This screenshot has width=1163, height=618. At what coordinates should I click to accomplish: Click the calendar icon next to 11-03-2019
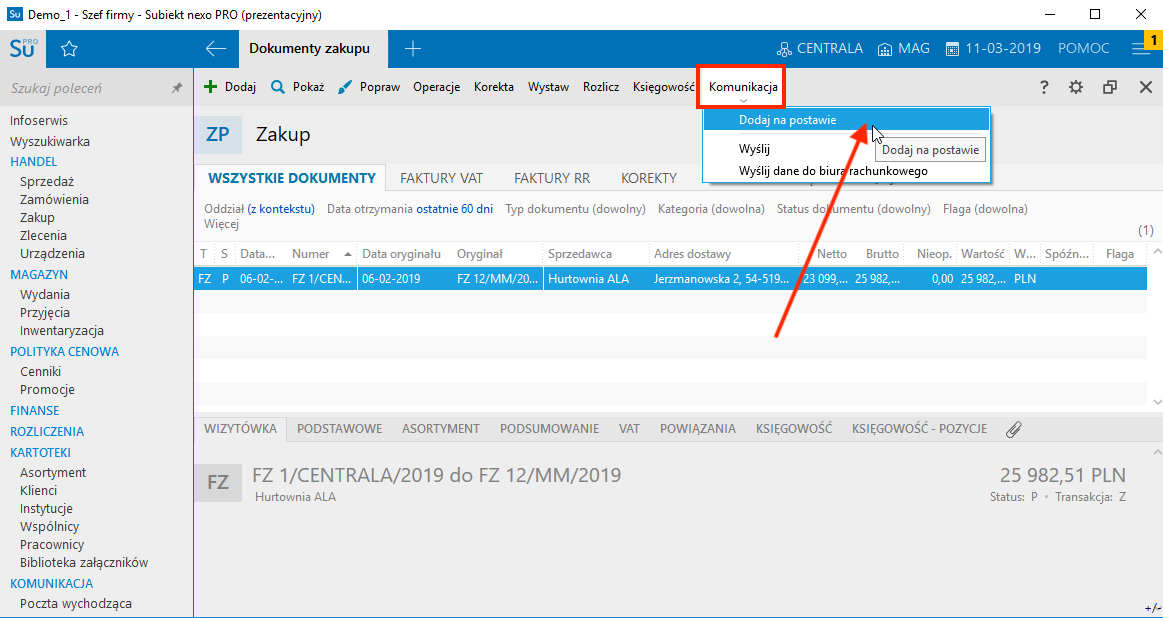point(952,47)
